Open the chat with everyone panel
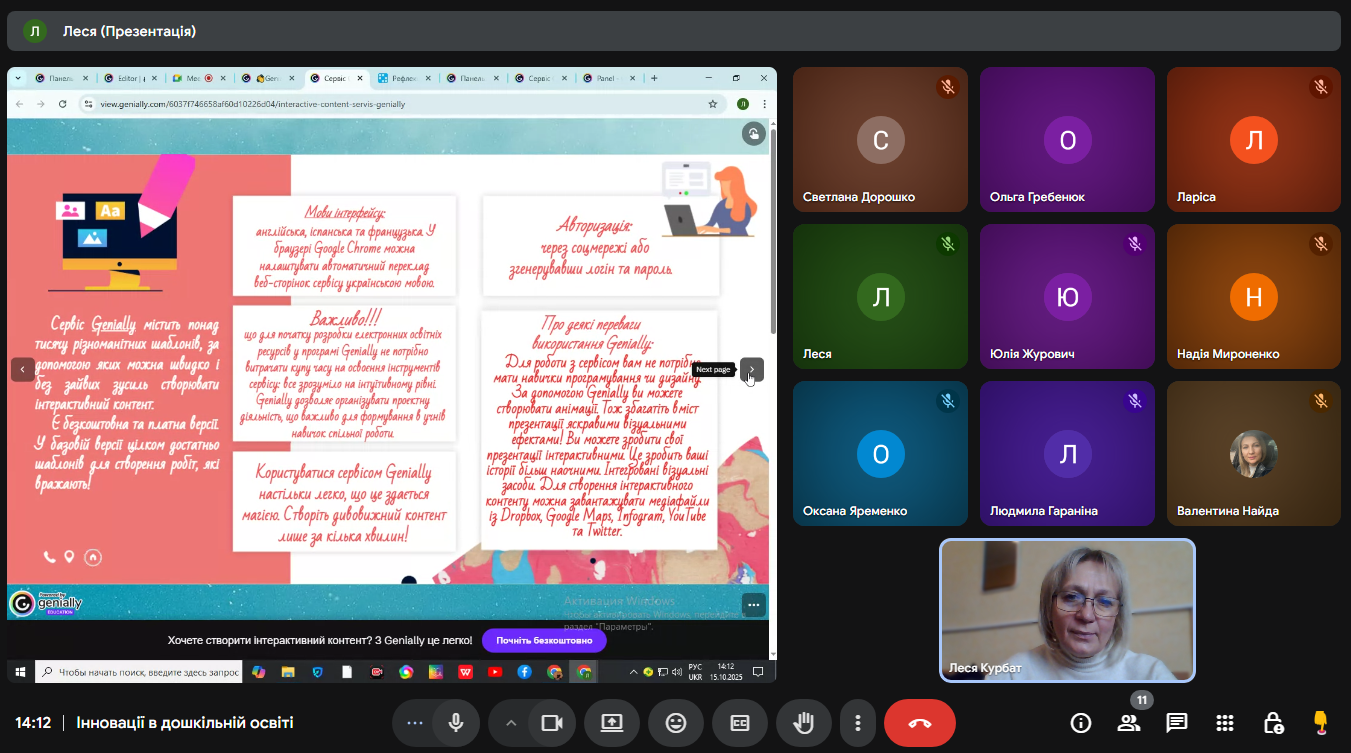The image size is (1351, 753). click(x=1177, y=723)
